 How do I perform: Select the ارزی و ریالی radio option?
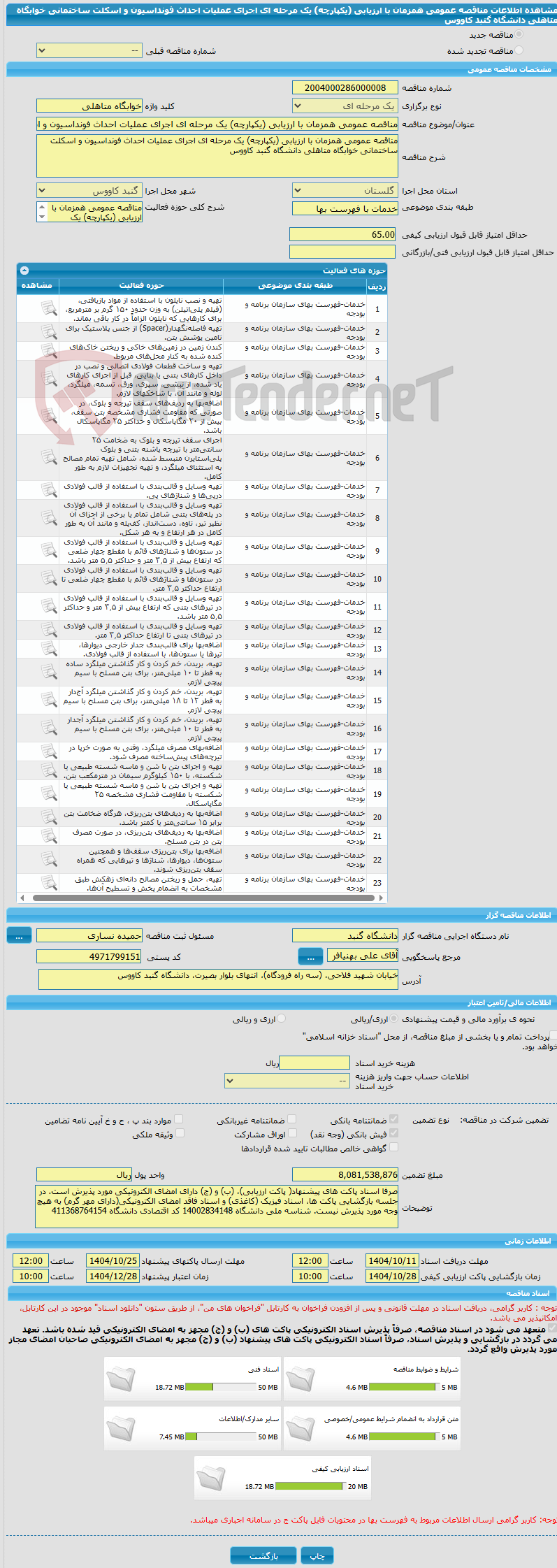click(x=281, y=1019)
